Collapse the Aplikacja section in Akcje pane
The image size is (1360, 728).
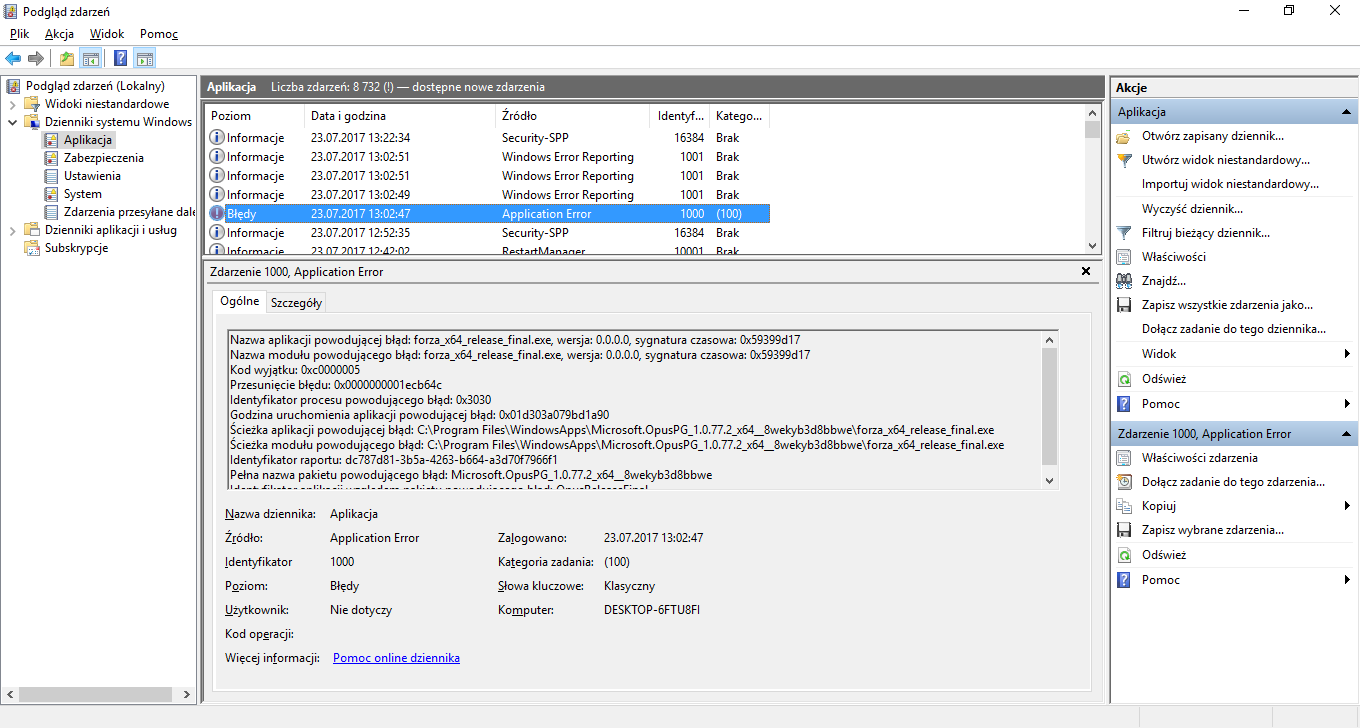point(1347,112)
